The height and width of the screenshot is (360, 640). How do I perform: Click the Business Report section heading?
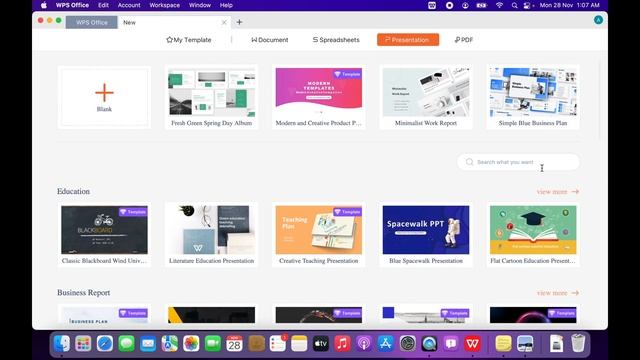[84, 293]
